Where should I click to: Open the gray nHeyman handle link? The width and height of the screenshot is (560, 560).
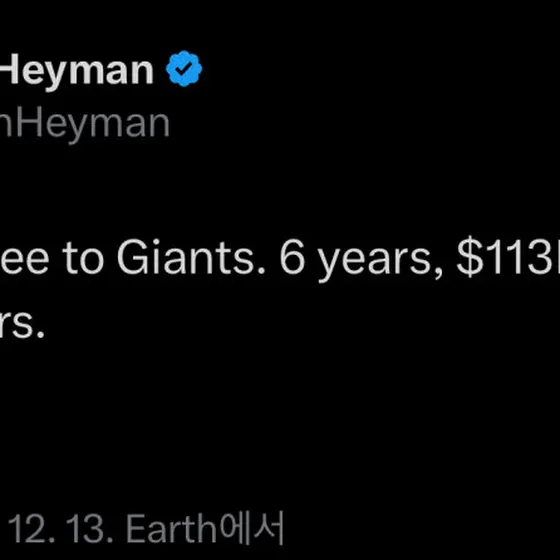click(84, 125)
